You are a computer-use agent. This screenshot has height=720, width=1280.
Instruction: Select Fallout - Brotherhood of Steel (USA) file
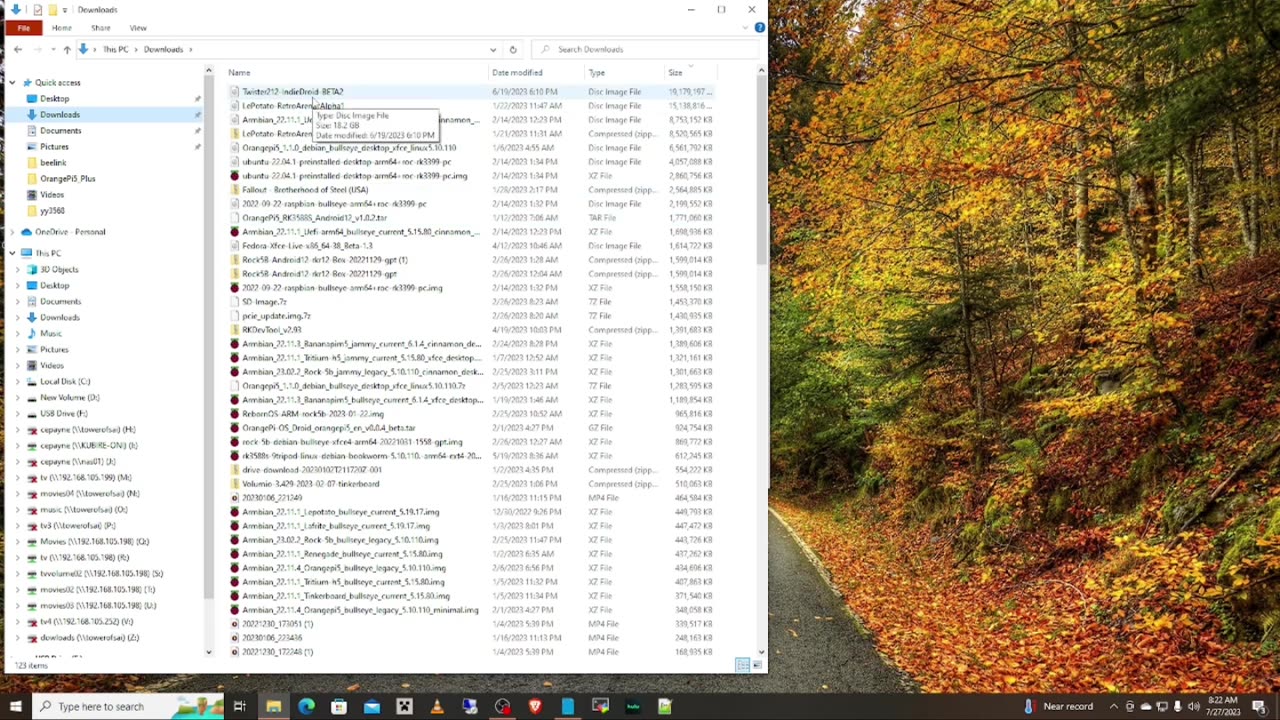pos(305,189)
